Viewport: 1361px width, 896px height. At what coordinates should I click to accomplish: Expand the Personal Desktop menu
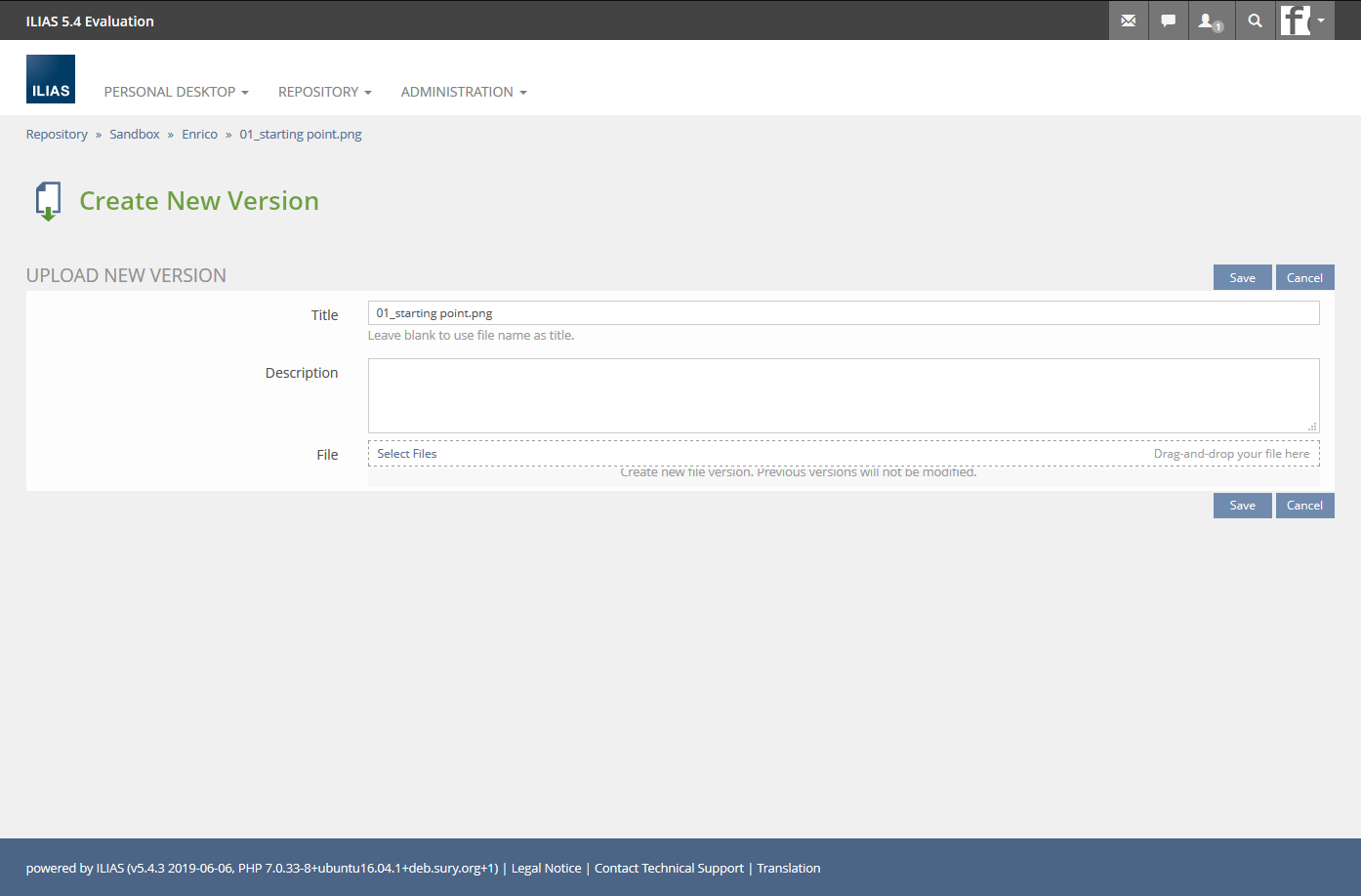coord(176,92)
